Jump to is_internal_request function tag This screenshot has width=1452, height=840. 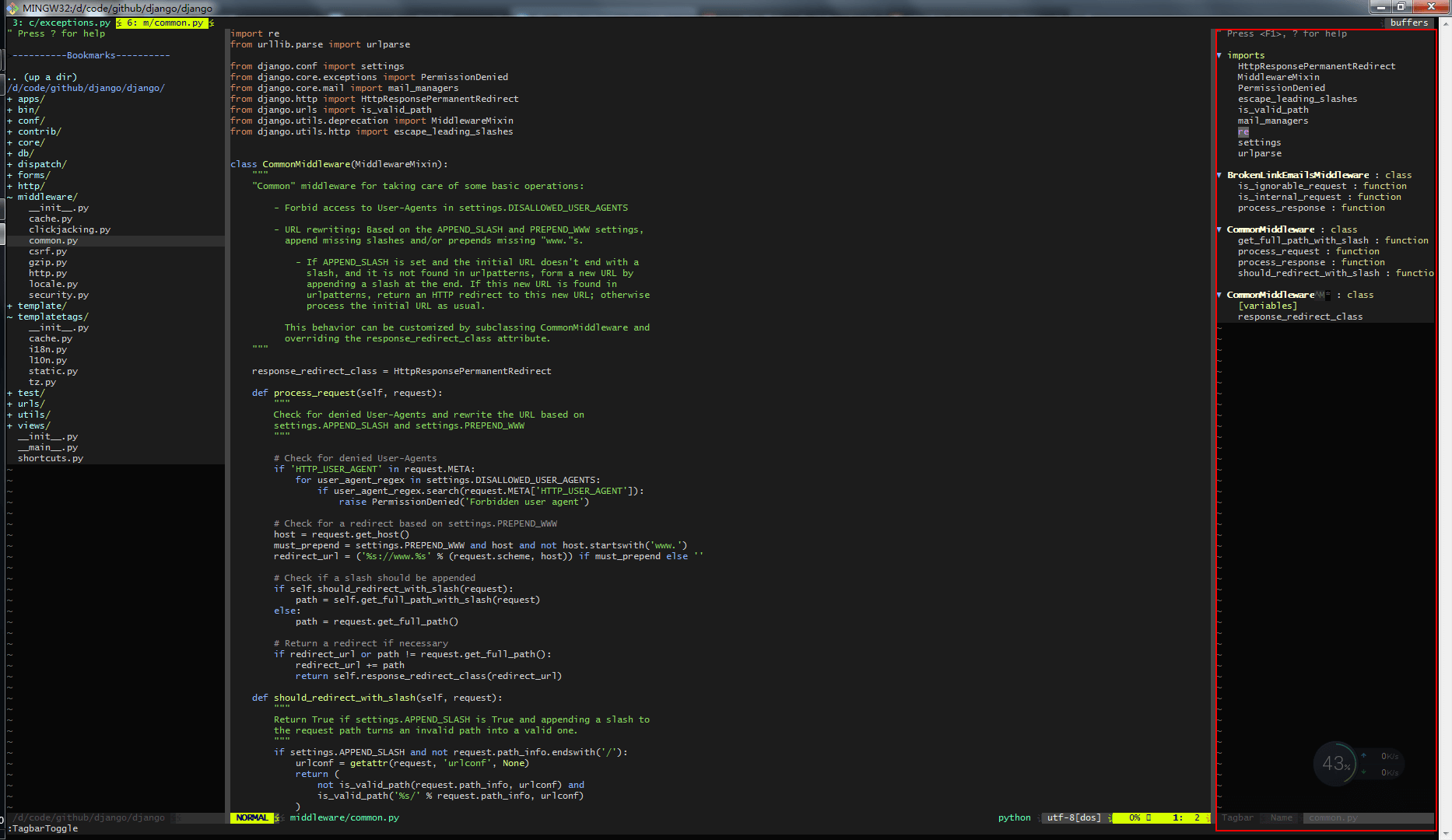point(1319,197)
